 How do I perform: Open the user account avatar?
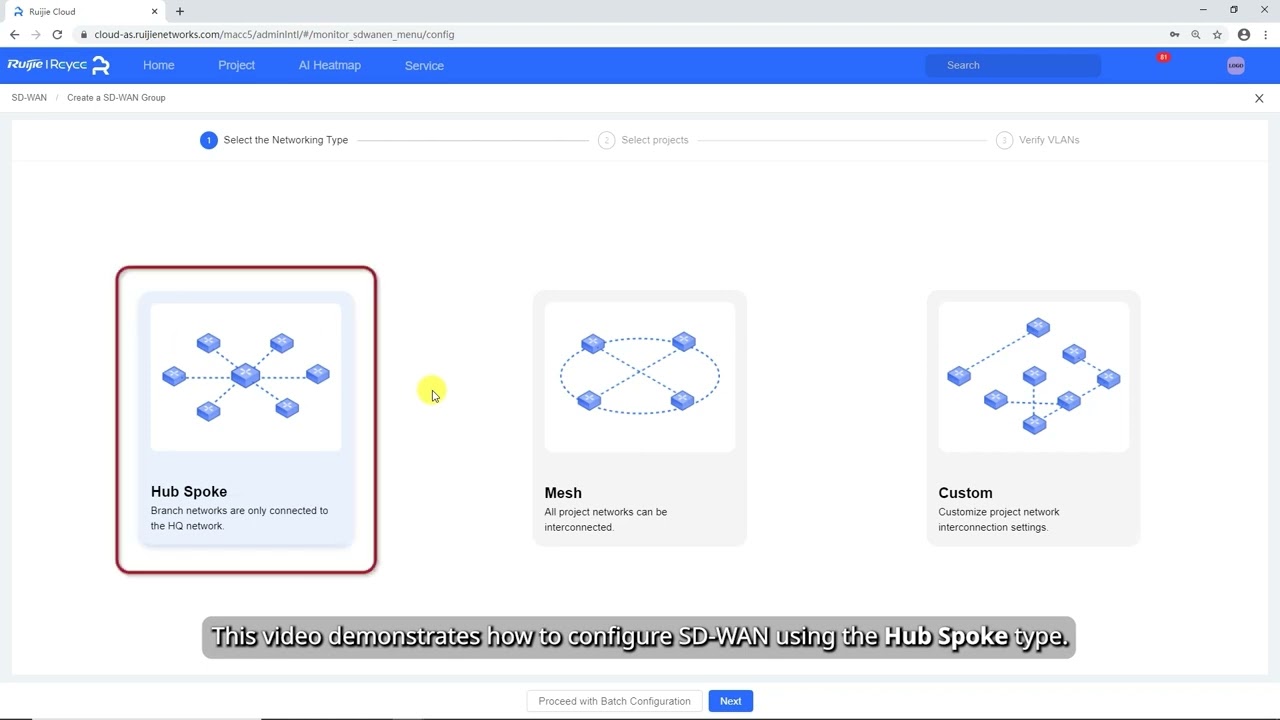tap(1236, 65)
